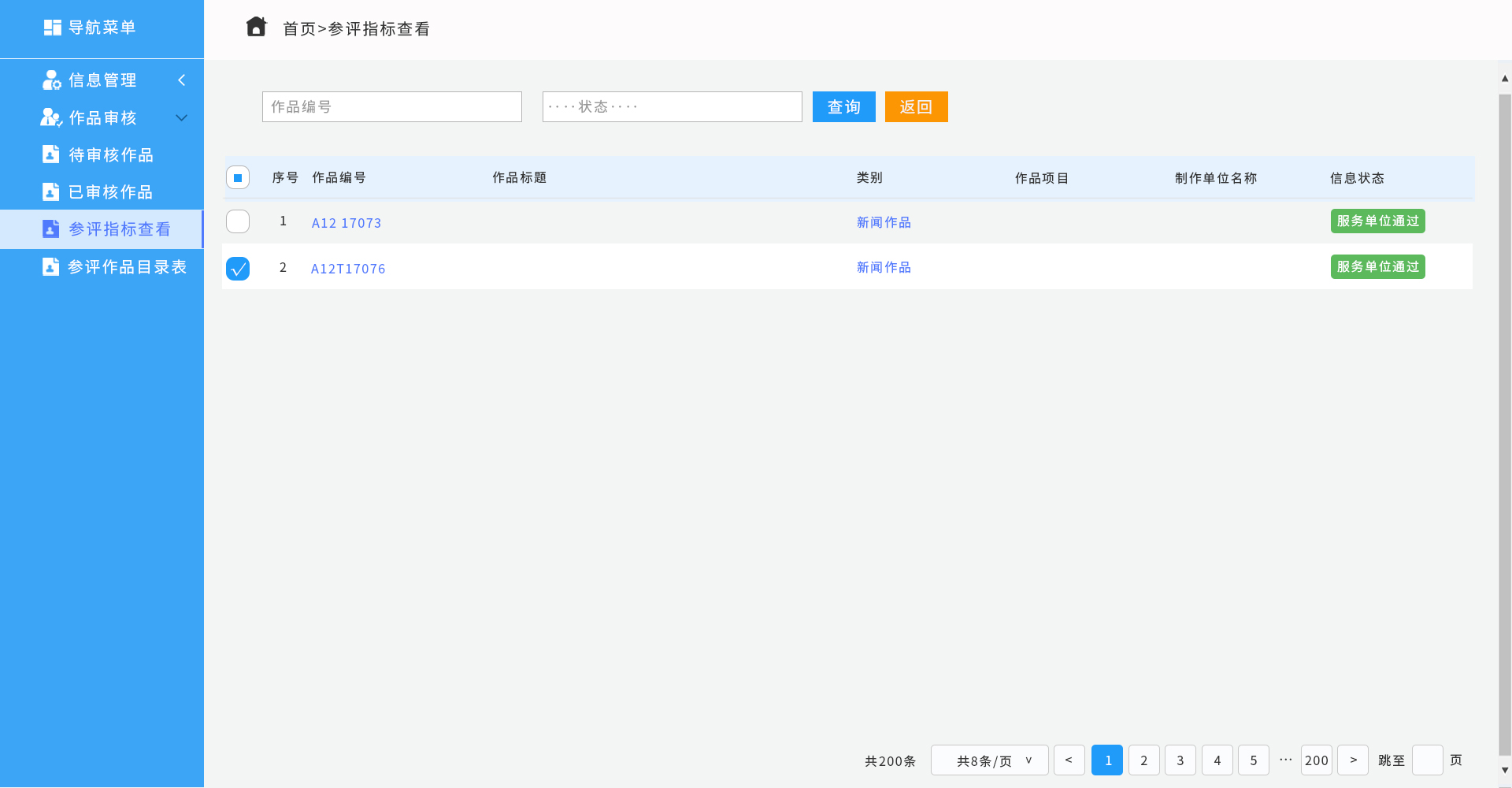Click the 作品审核 user icon
This screenshot has width=1512, height=788.
(x=51, y=117)
